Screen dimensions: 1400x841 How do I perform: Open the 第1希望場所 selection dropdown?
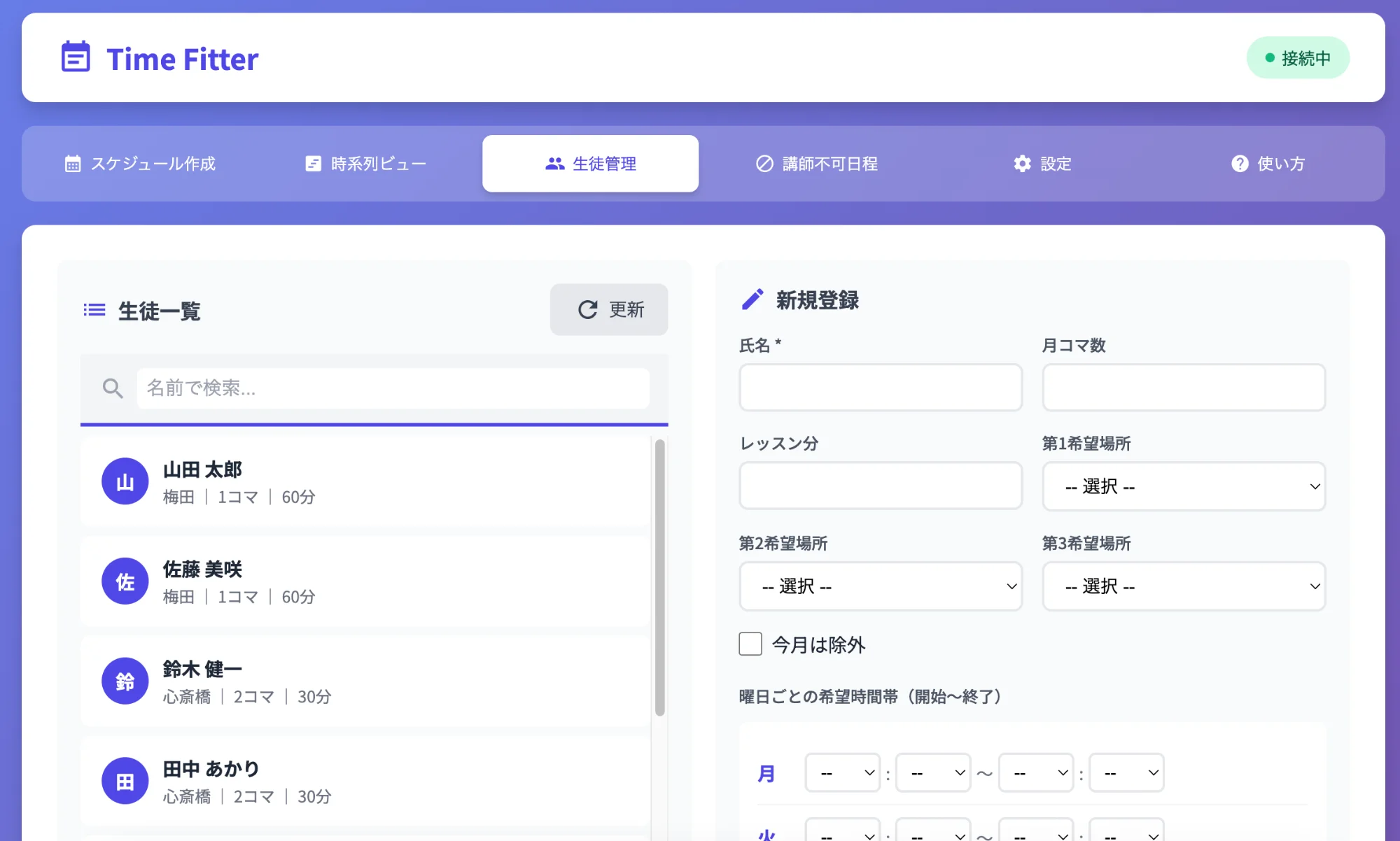(1183, 486)
